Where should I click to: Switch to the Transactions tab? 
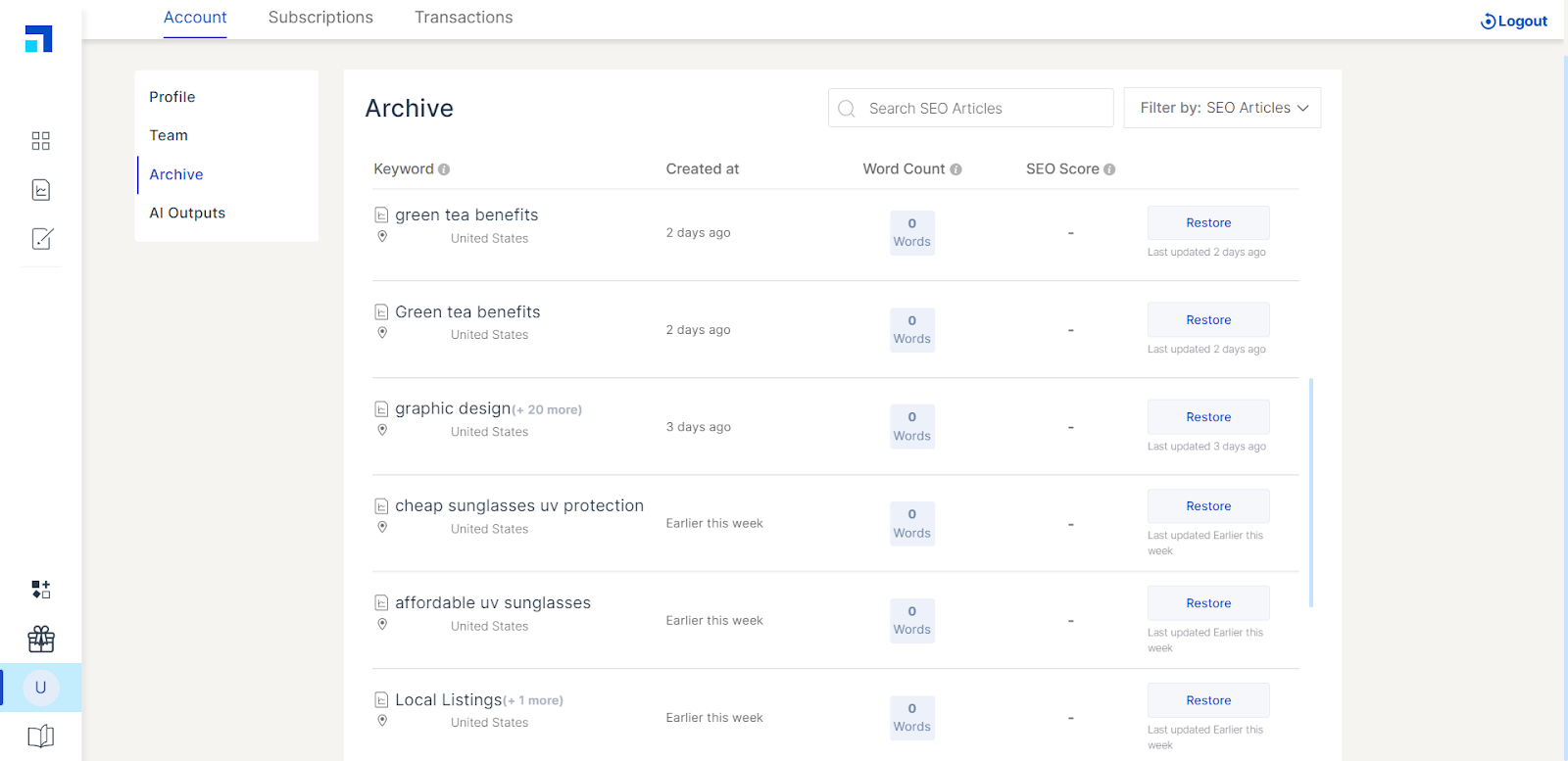pyautogui.click(x=464, y=18)
